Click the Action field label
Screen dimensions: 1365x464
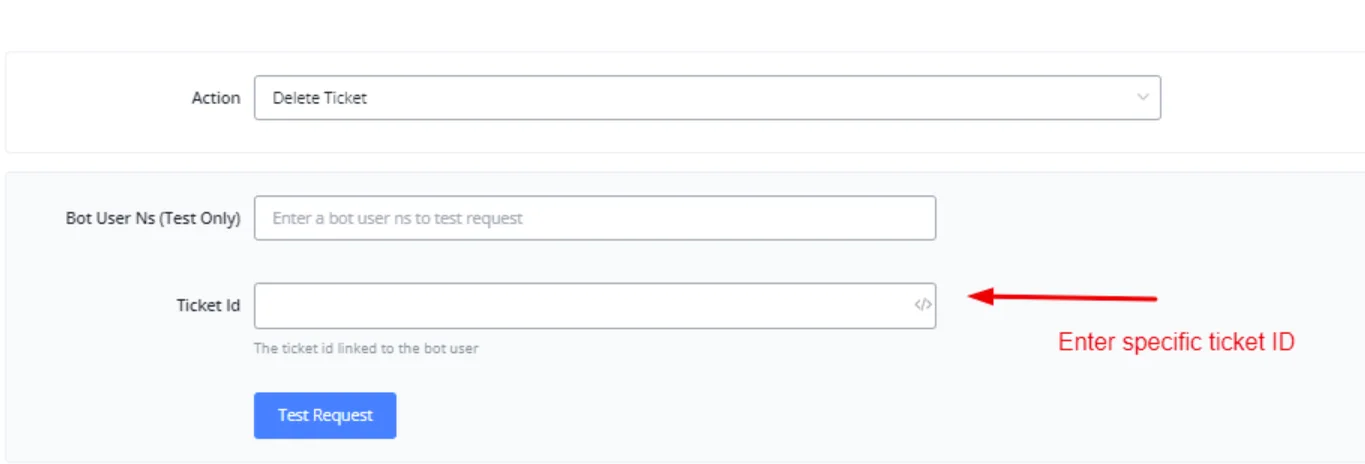click(216, 98)
